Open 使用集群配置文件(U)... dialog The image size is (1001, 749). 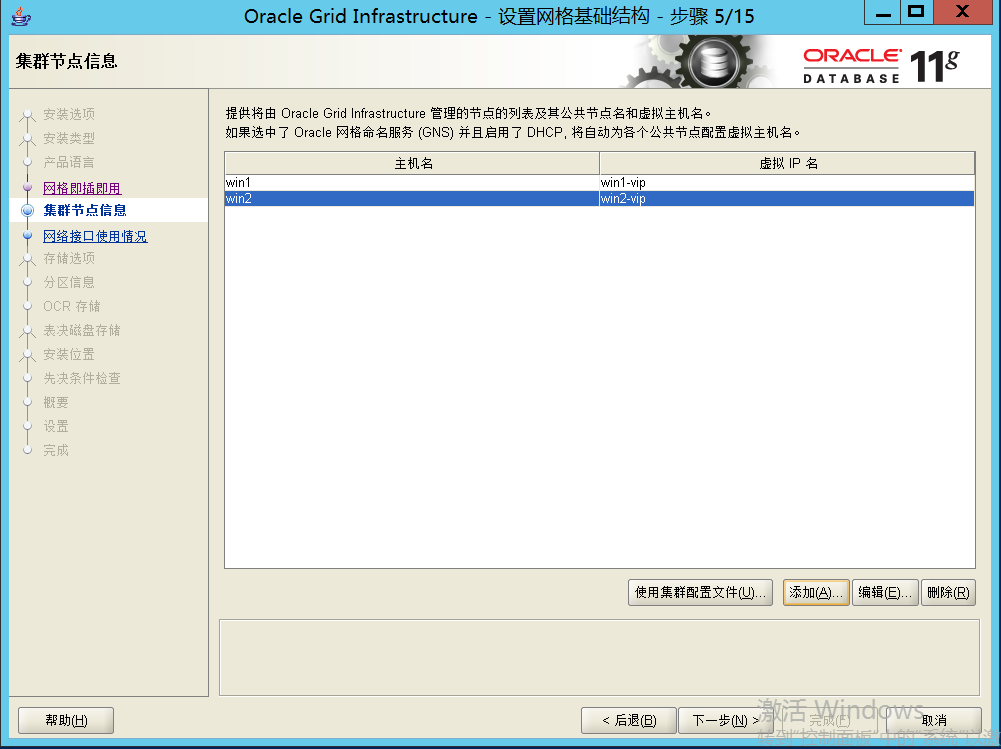[x=700, y=593]
